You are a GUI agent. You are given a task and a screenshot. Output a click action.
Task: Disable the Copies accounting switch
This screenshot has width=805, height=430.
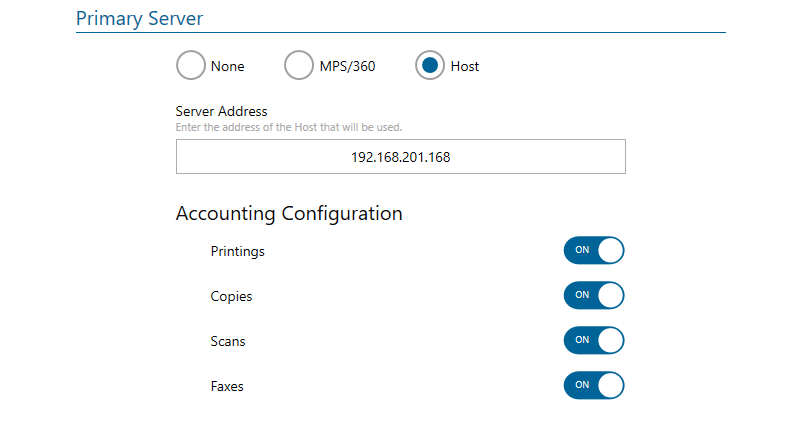594,295
